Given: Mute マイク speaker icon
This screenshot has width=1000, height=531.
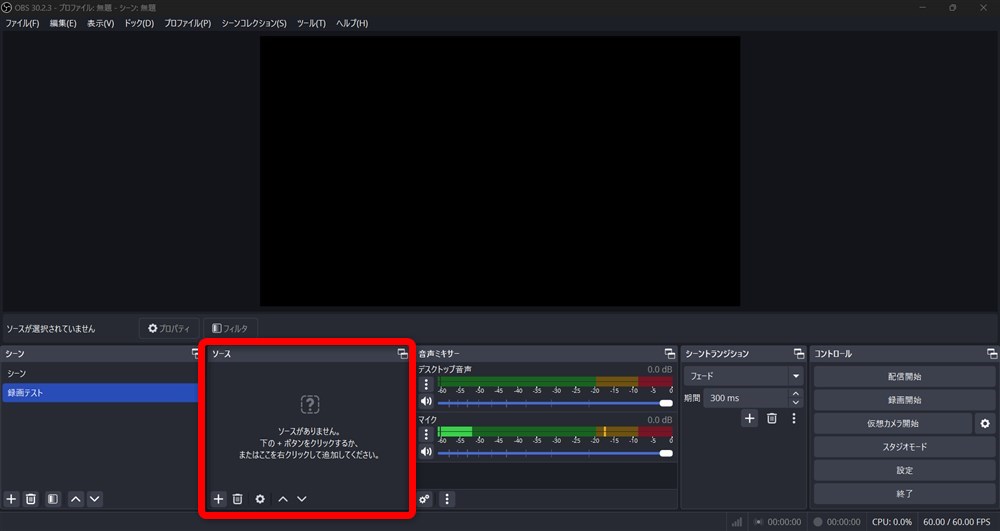Looking at the screenshot, I should [x=427, y=452].
